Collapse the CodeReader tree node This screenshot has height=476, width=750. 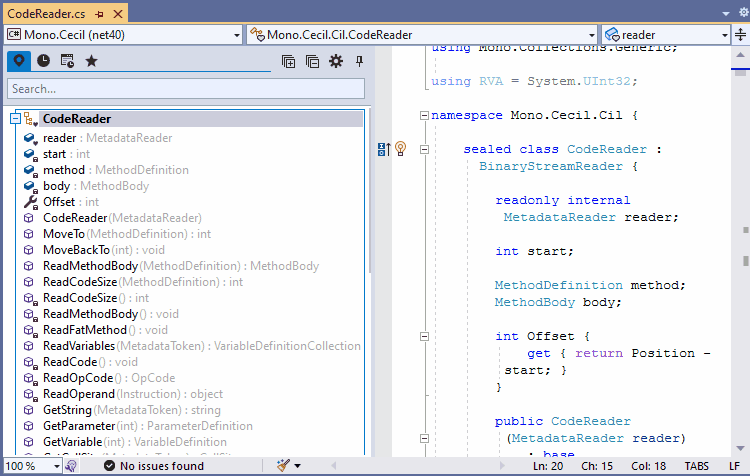15,119
